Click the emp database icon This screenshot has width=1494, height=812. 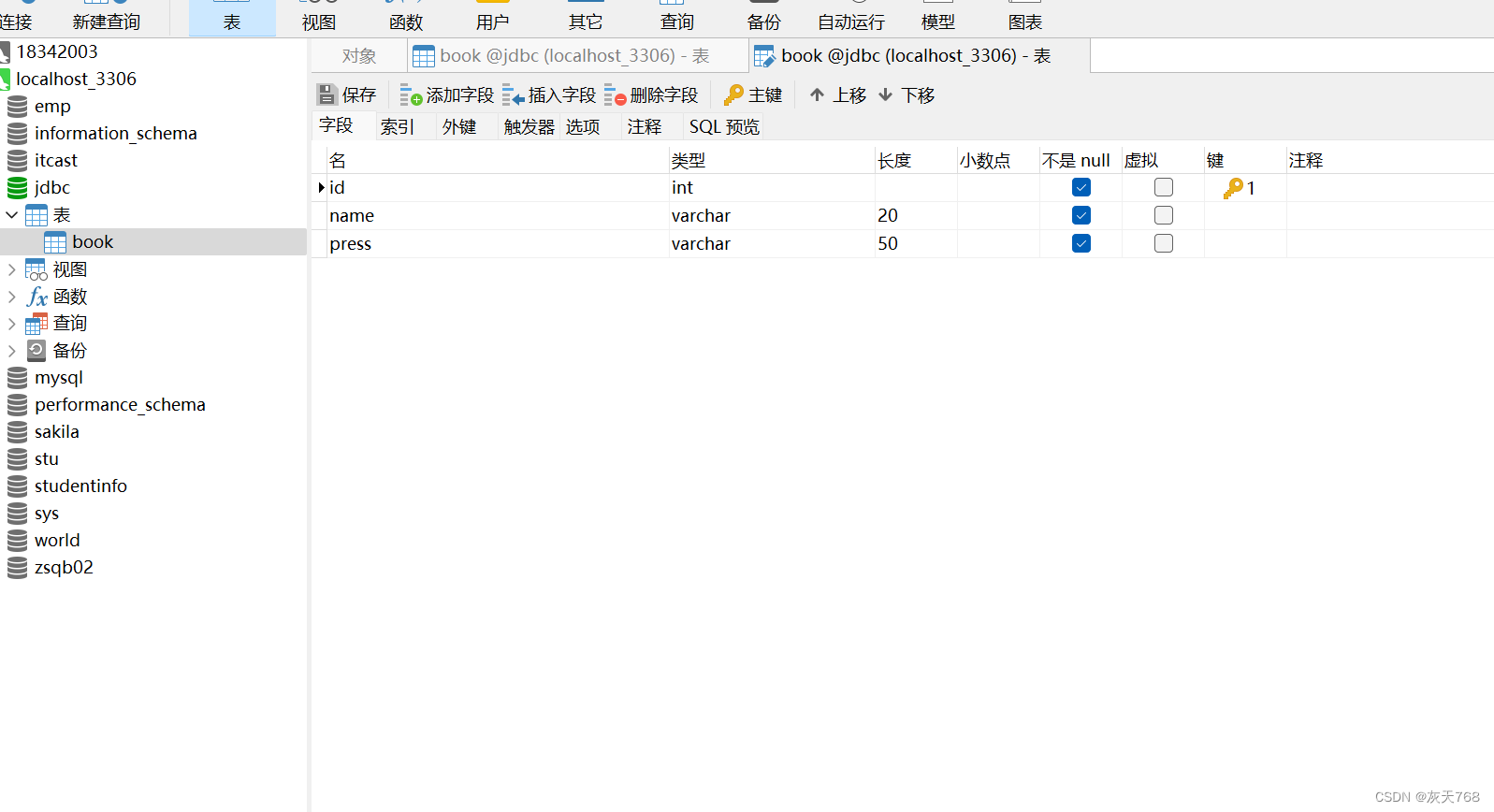17,107
